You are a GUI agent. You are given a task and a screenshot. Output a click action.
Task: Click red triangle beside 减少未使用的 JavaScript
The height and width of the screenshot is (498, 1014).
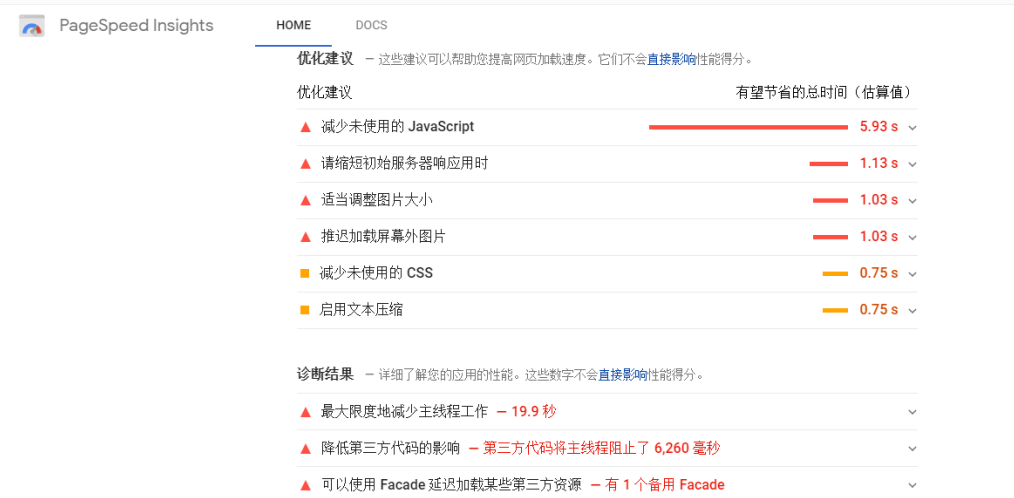306,127
